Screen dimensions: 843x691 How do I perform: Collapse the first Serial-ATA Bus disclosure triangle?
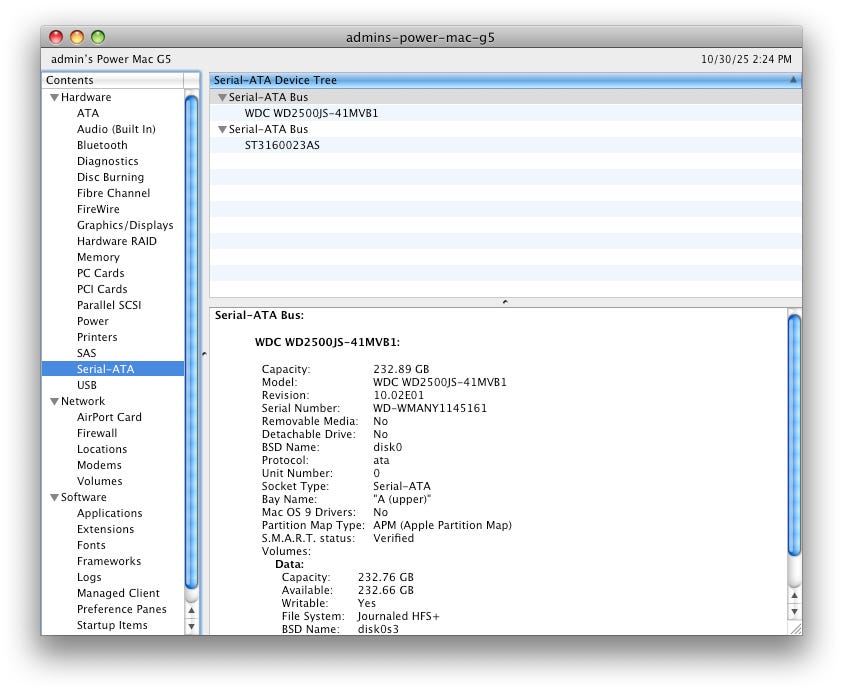pos(222,98)
